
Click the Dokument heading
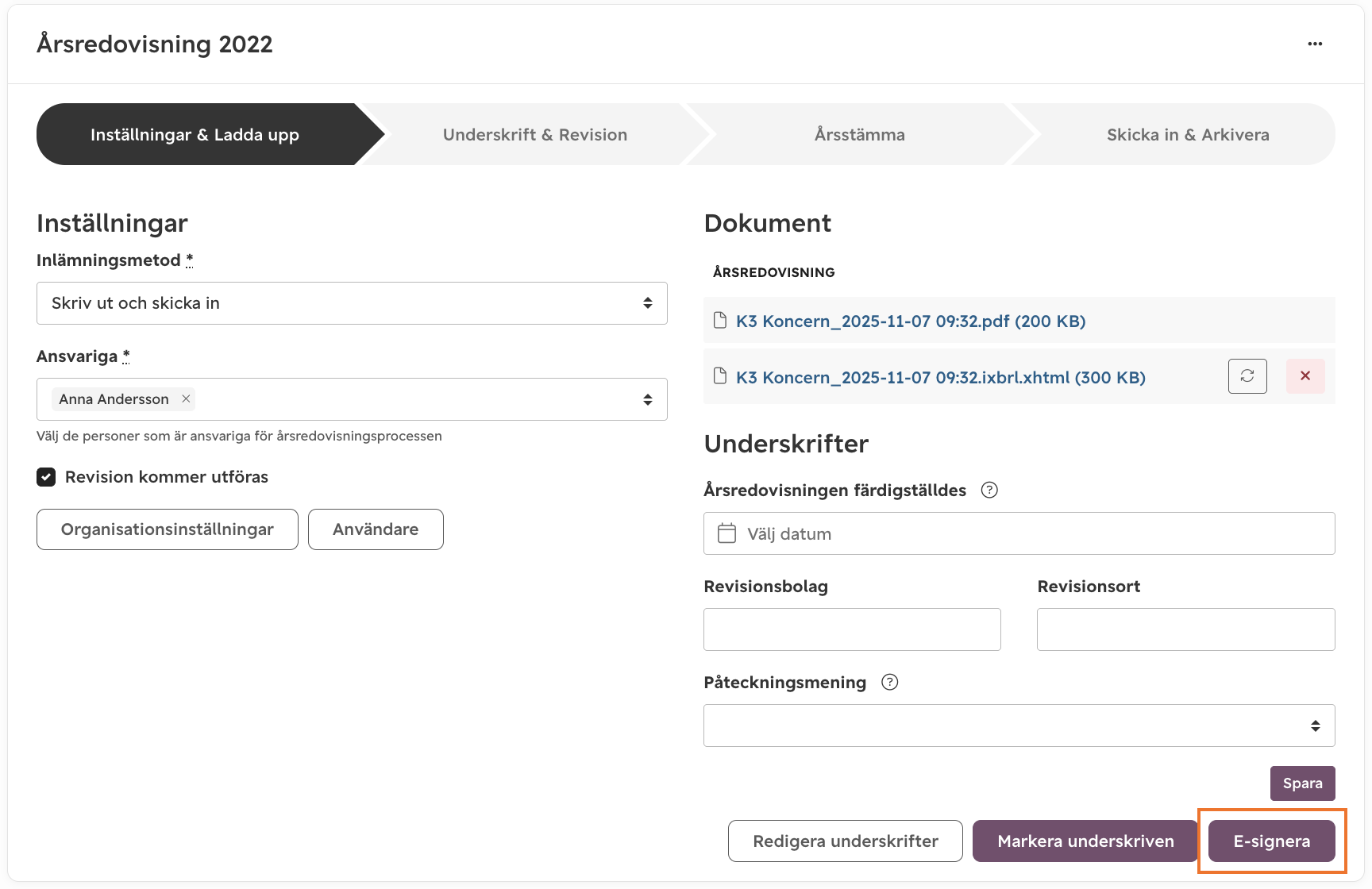pyautogui.click(x=768, y=223)
